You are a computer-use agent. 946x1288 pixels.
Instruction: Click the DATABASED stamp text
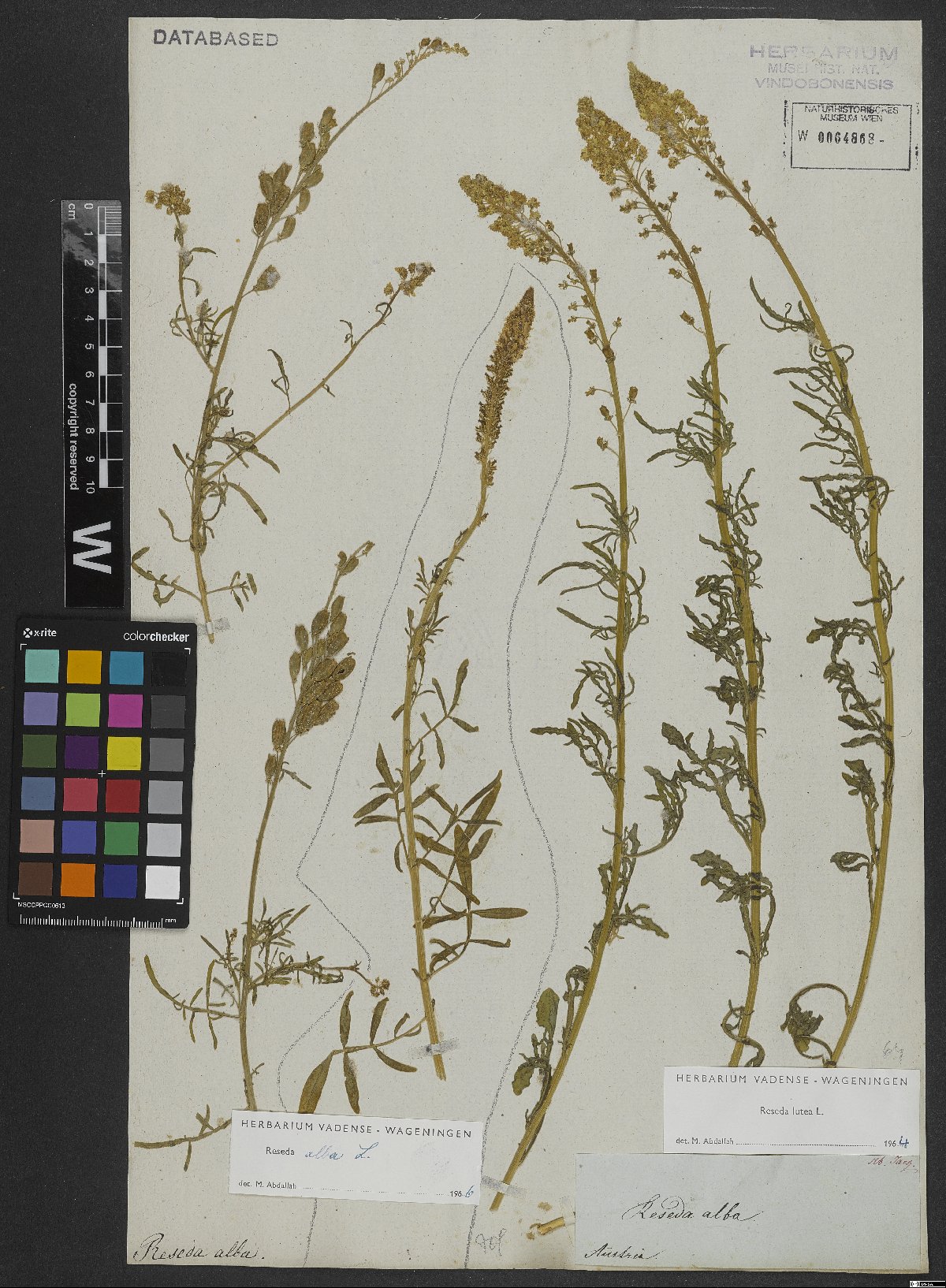coord(215,39)
